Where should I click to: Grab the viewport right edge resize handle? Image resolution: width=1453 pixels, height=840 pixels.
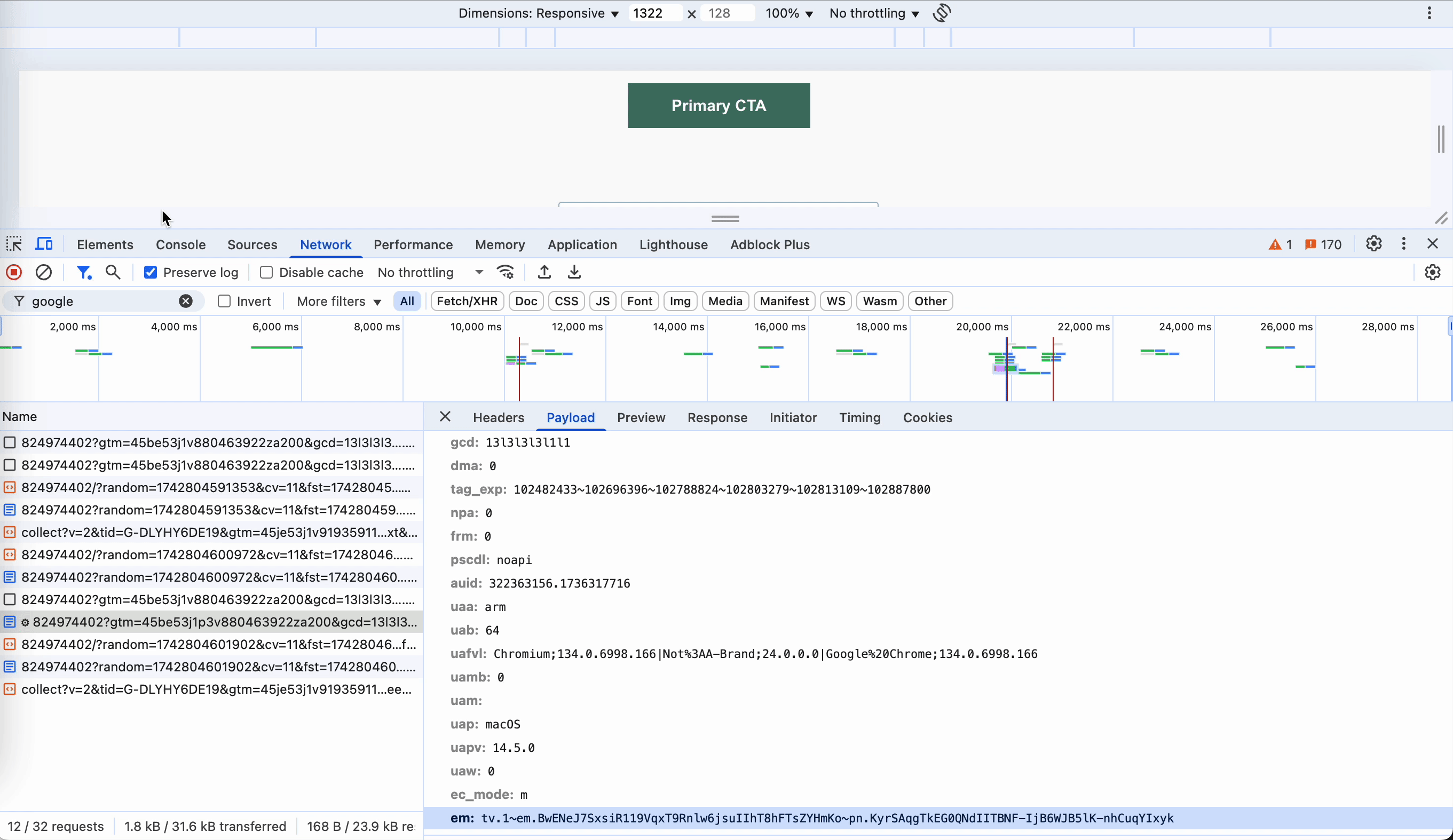pos(1441,139)
